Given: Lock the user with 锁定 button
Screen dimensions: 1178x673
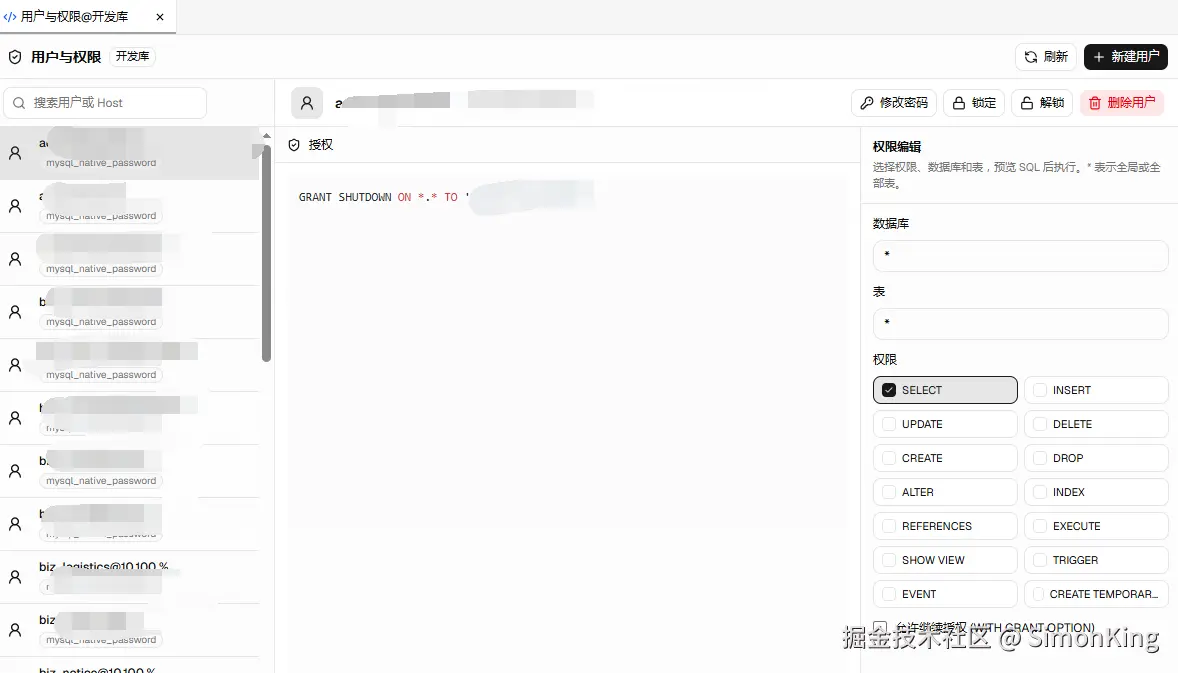Looking at the screenshot, I should [974, 103].
